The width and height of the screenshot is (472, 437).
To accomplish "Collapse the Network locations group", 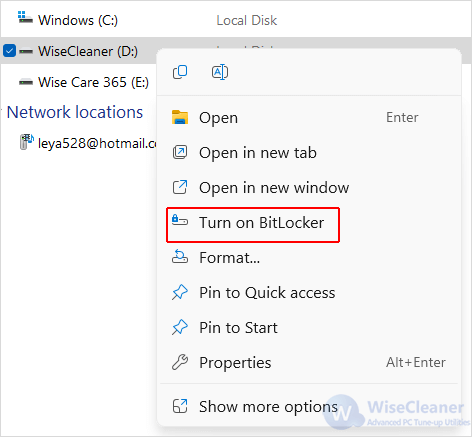I will [x=75, y=112].
